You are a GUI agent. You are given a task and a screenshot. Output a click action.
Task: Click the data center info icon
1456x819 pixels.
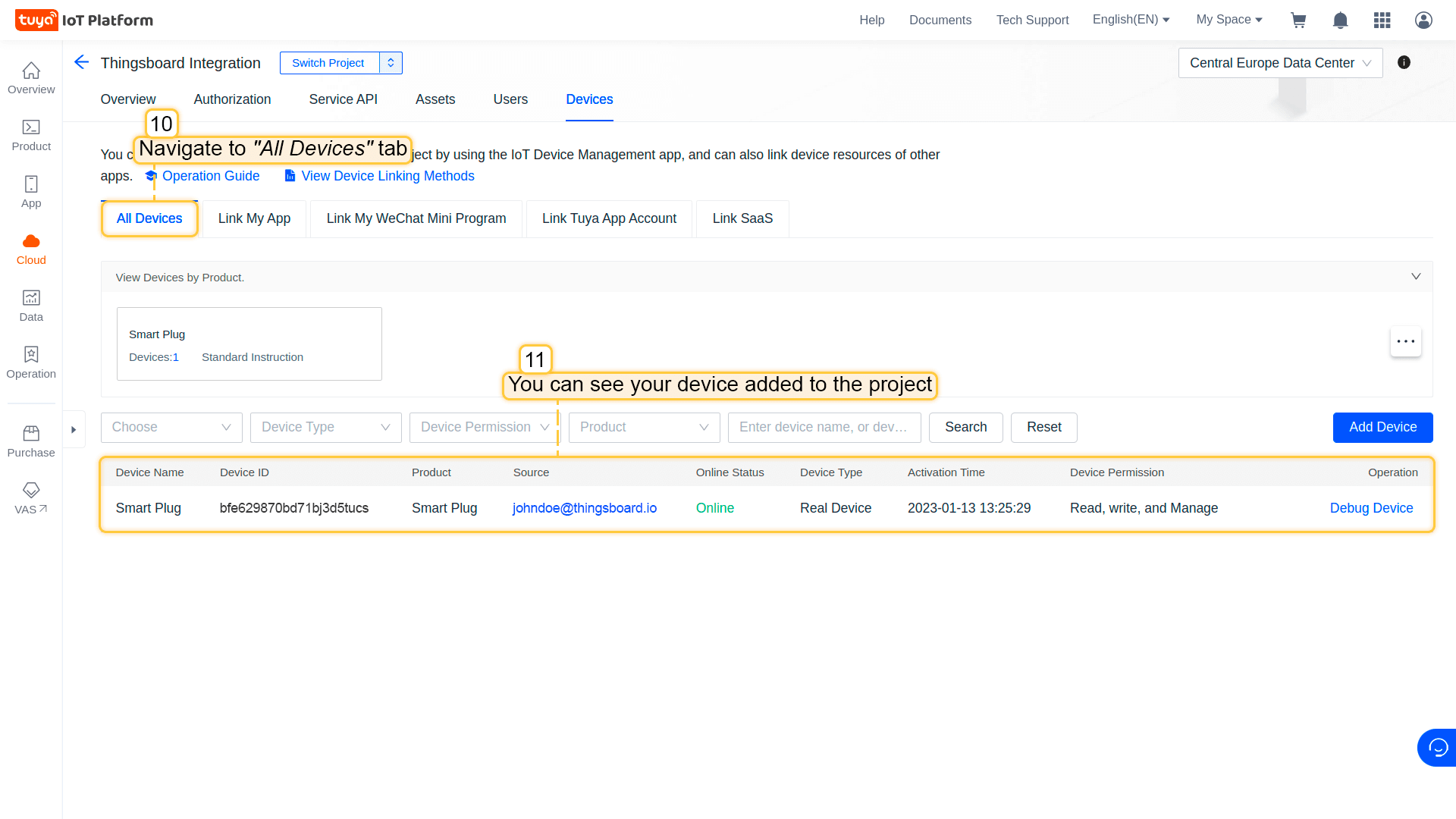[x=1404, y=63]
